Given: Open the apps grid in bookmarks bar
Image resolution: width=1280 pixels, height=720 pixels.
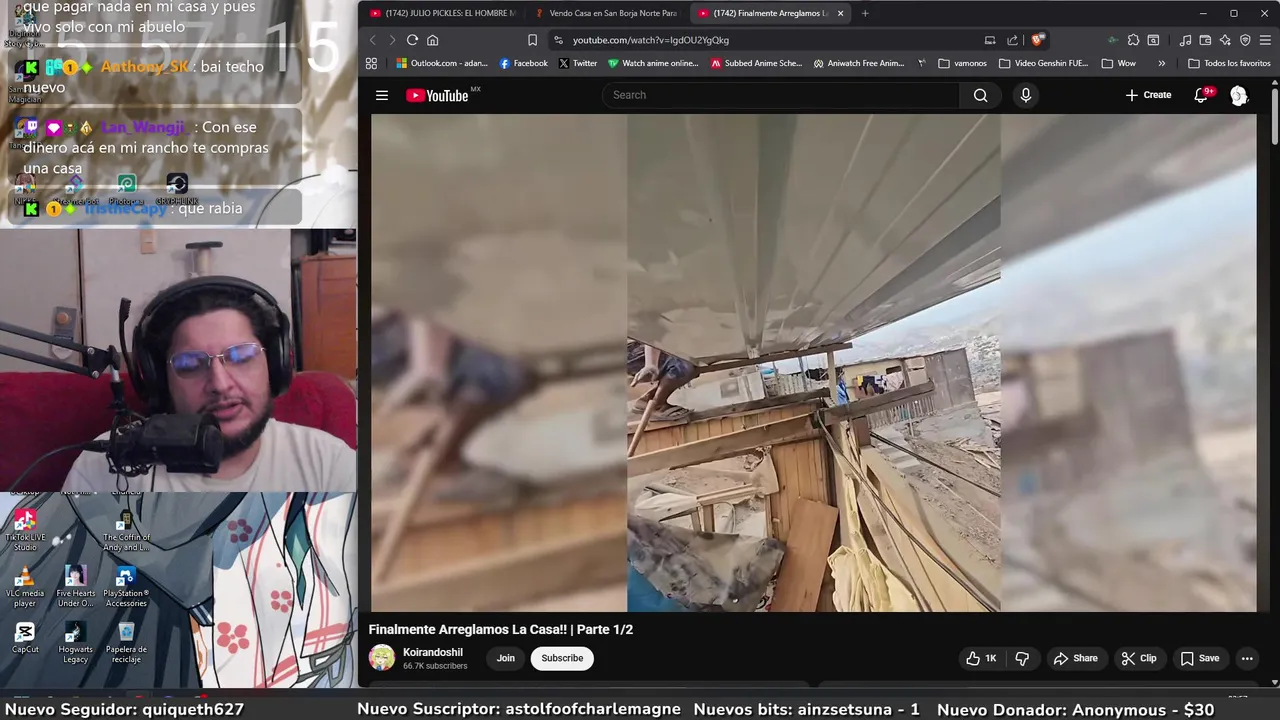Looking at the screenshot, I should (x=371, y=63).
